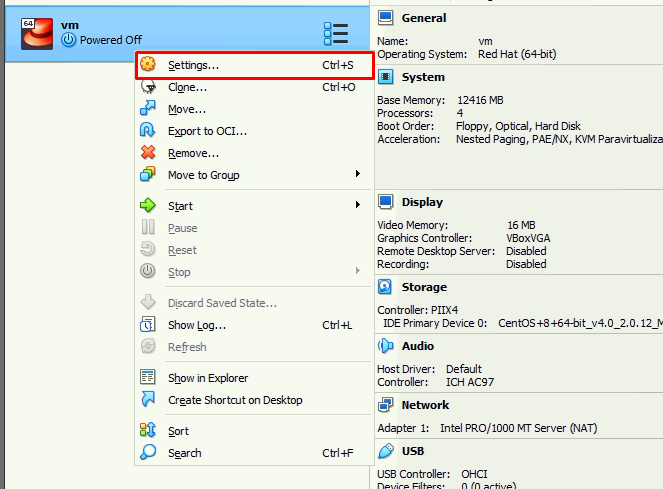Click the Create Shortcut icon
The height and width of the screenshot is (489, 663).
click(x=148, y=399)
